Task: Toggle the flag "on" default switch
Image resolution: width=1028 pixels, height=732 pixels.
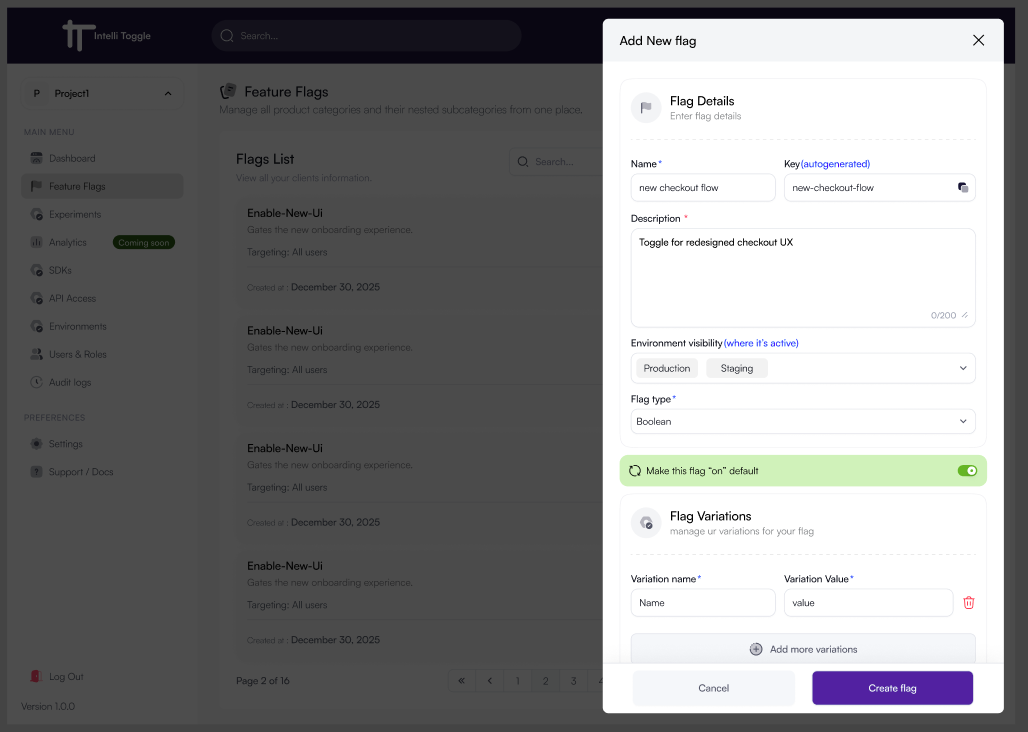Action: coord(966,471)
